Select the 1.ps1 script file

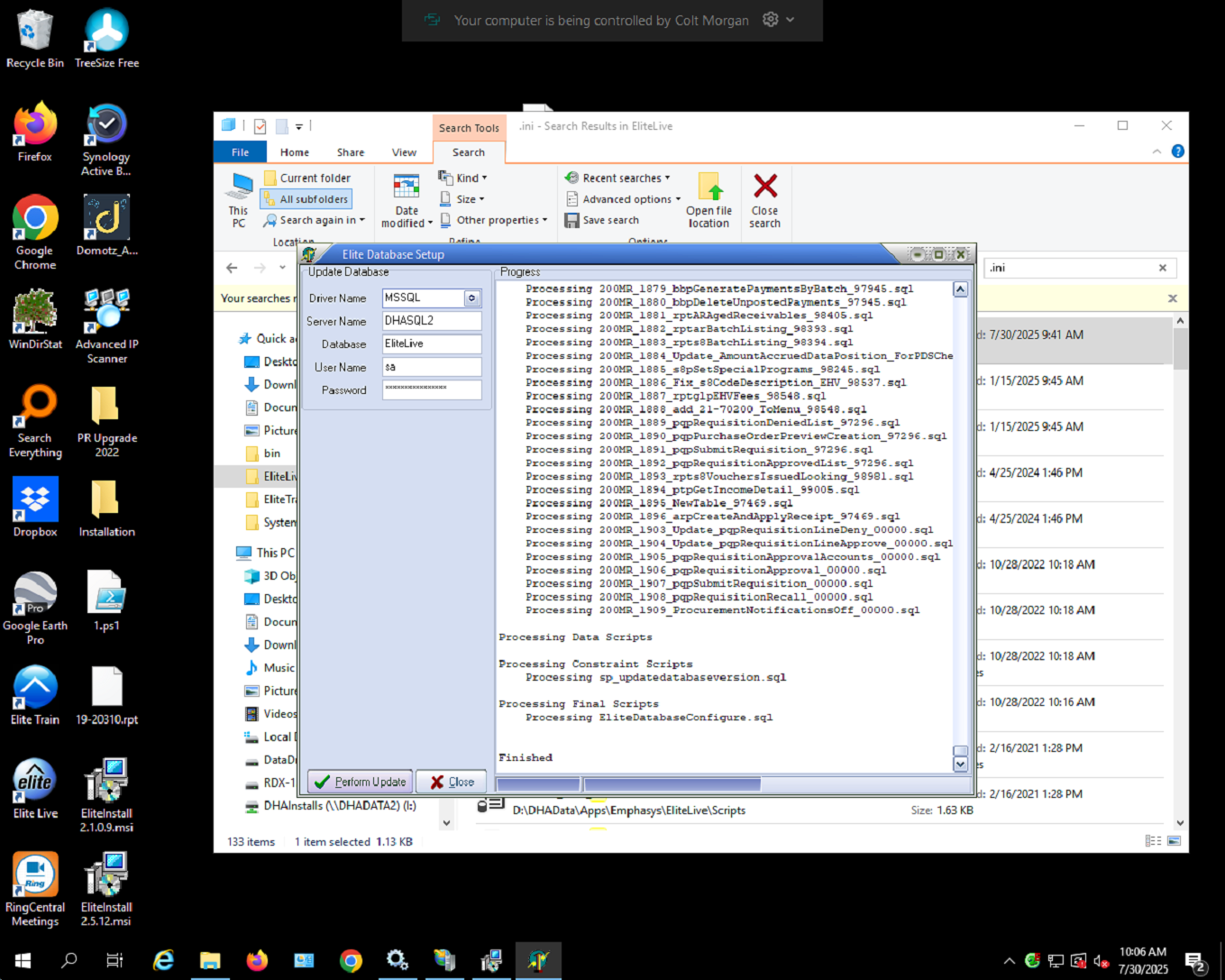pyautogui.click(x=106, y=601)
